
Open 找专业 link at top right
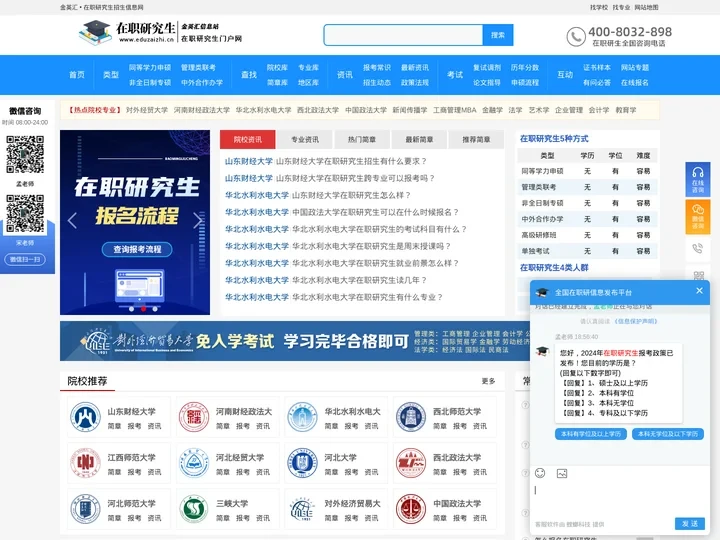[x=621, y=7]
